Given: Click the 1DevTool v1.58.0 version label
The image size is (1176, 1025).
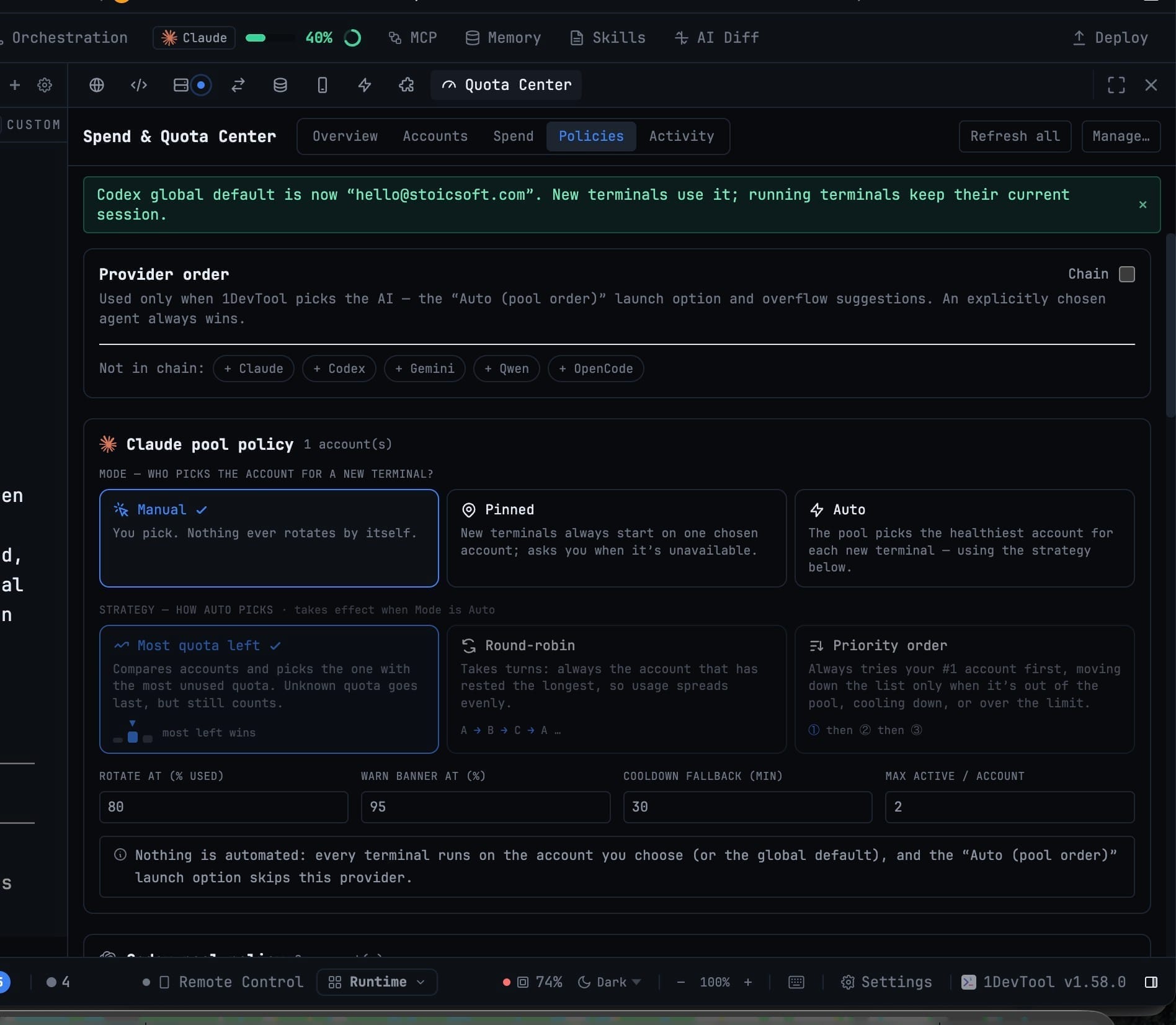Looking at the screenshot, I should (x=1043, y=982).
